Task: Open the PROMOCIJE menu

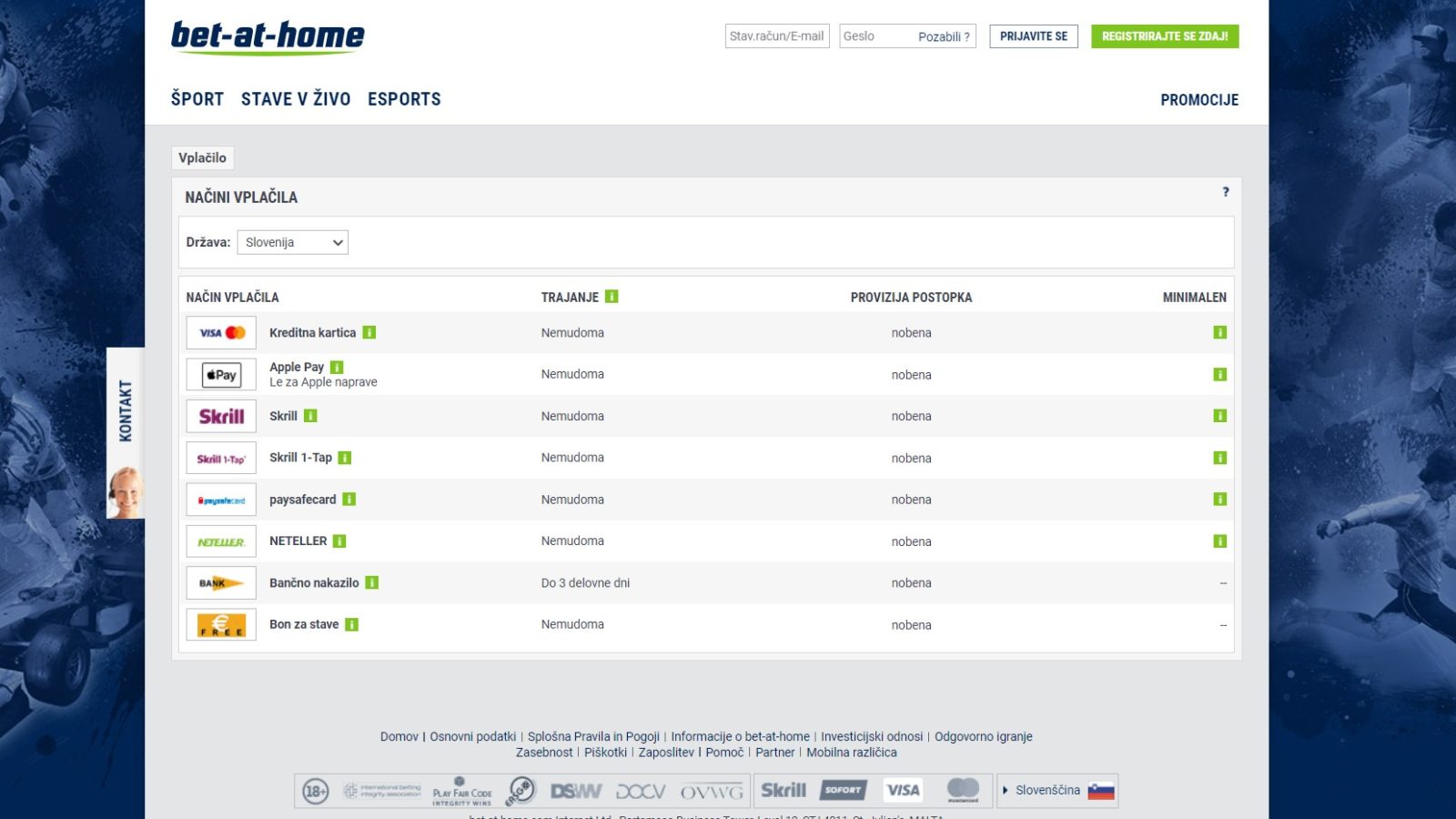Action: coord(1199,100)
